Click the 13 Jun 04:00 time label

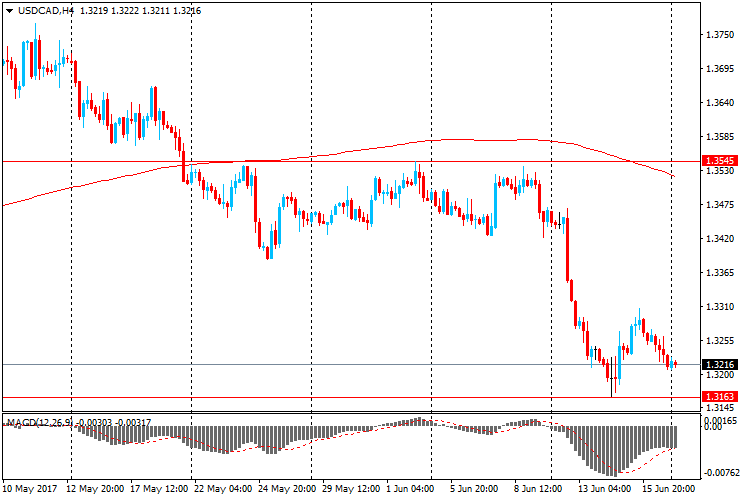pyautogui.click(x=605, y=489)
